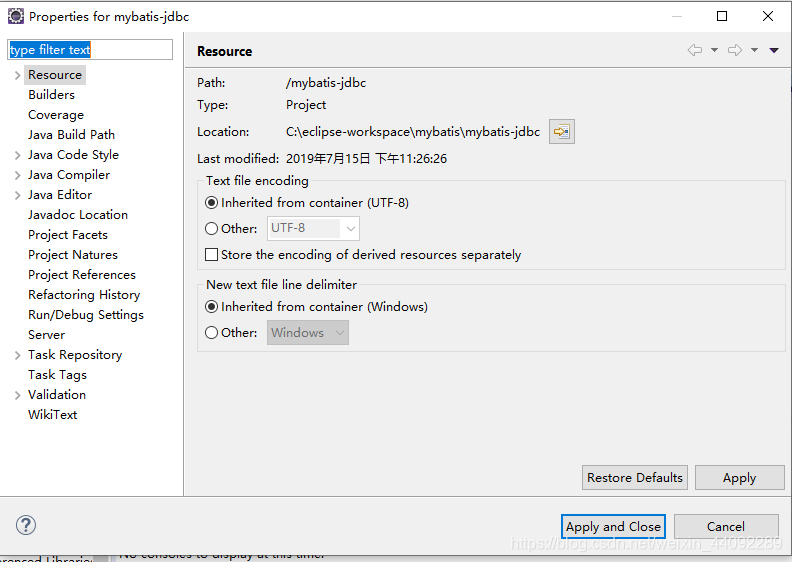792x562 pixels.
Task: Select Java Compiler in tree
Action: tap(69, 175)
